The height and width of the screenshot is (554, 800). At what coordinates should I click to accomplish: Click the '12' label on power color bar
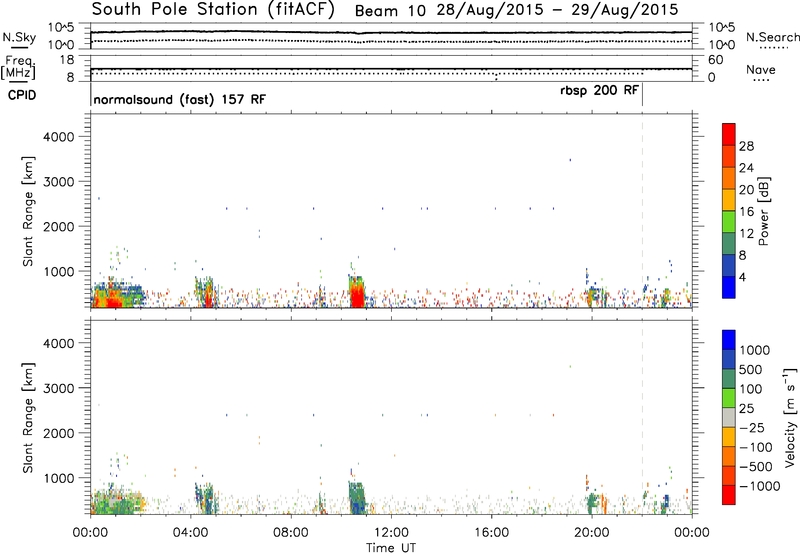click(x=746, y=234)
